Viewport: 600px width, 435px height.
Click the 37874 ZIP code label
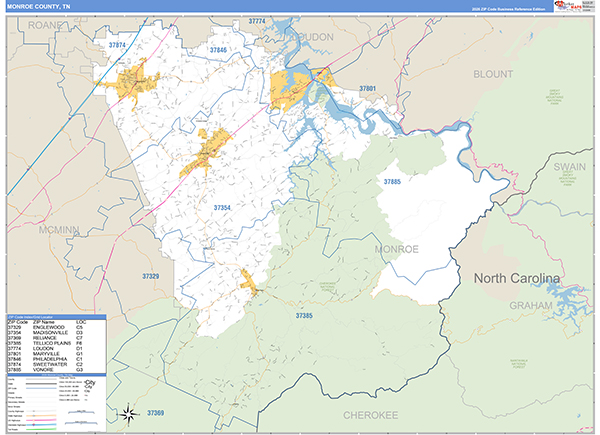click(117, 45)
